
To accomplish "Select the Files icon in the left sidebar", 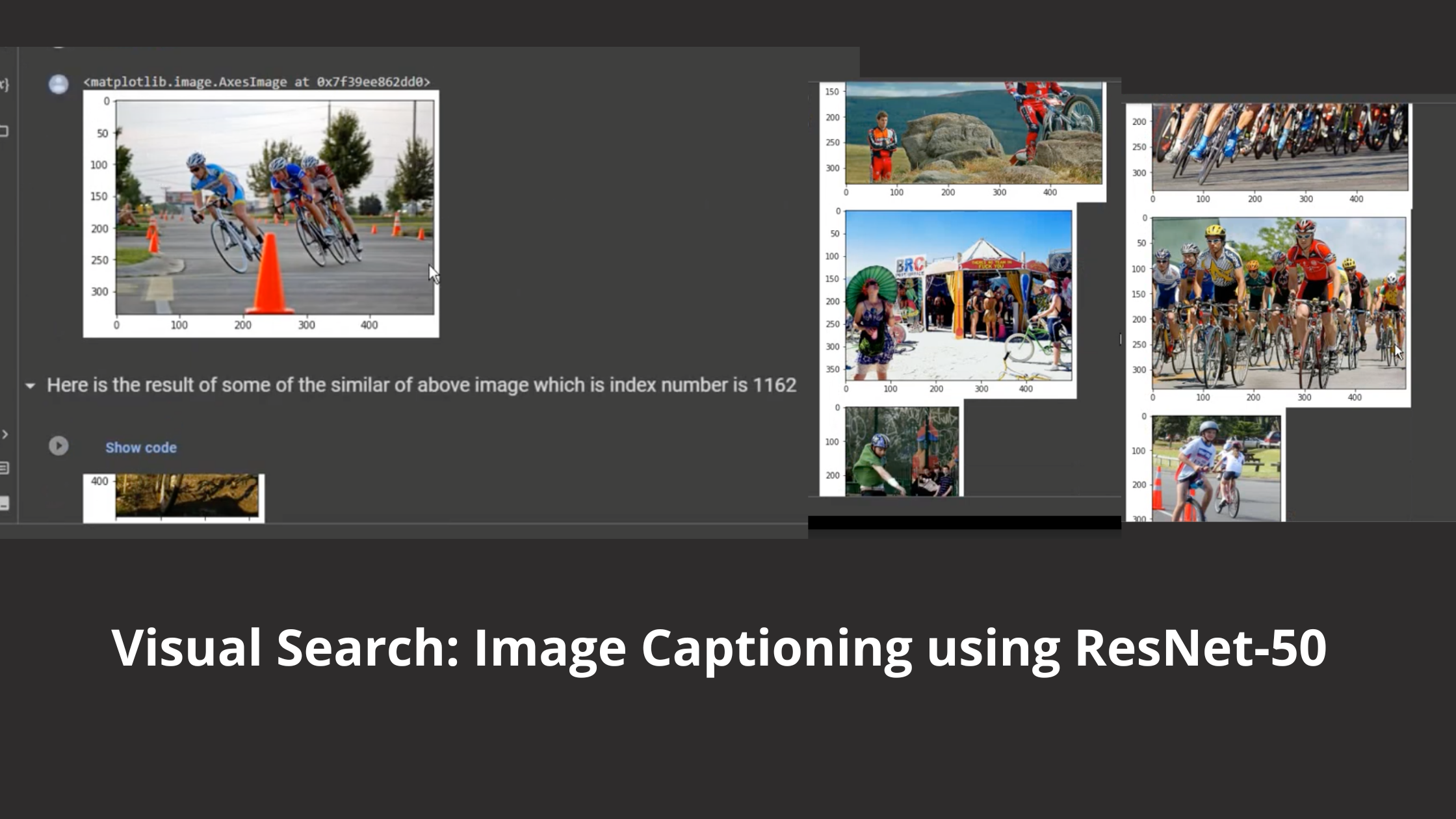I will pyautogui.click(x=5, y=130).
